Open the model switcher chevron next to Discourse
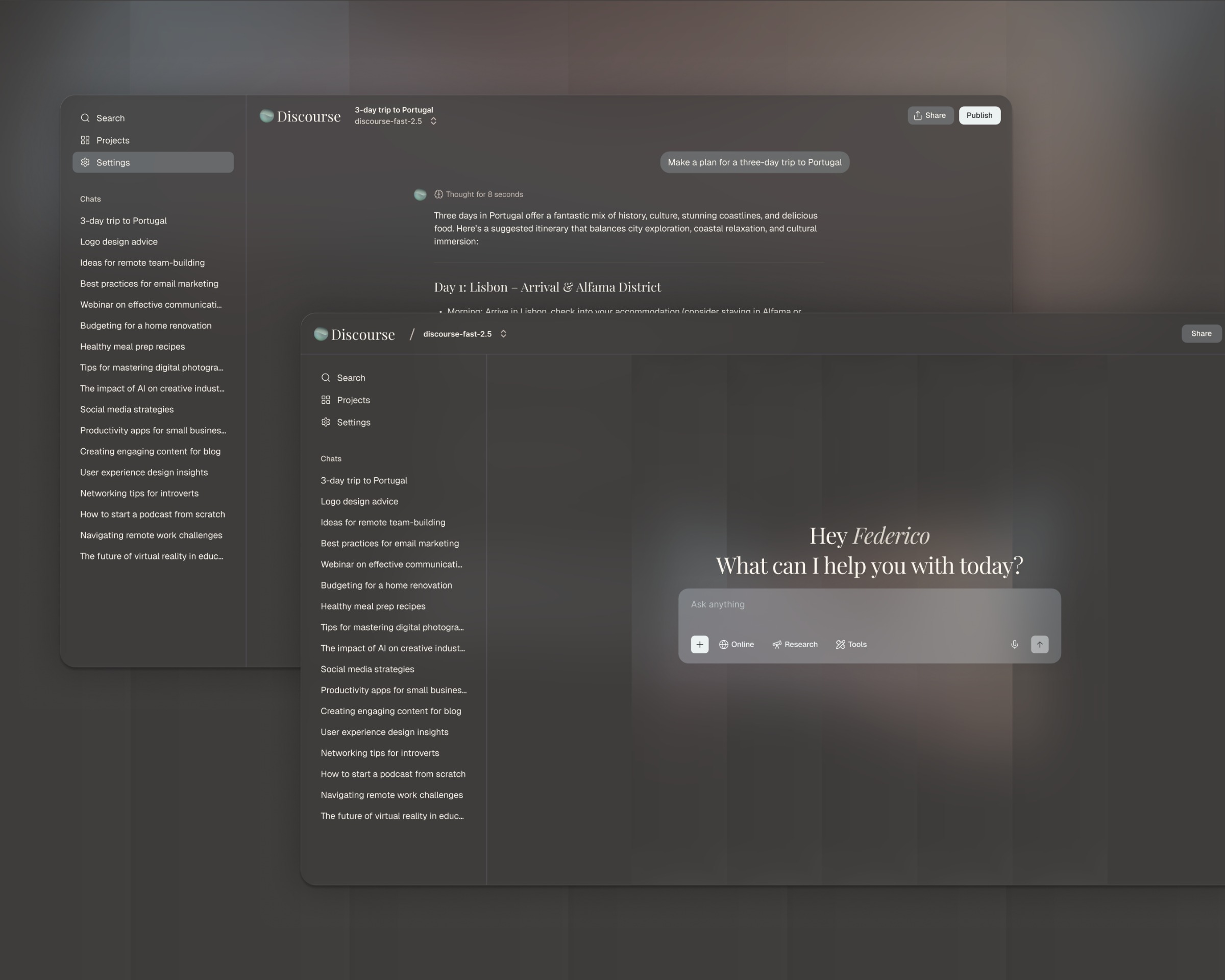The image size is (1225, 980). point(503,333)
